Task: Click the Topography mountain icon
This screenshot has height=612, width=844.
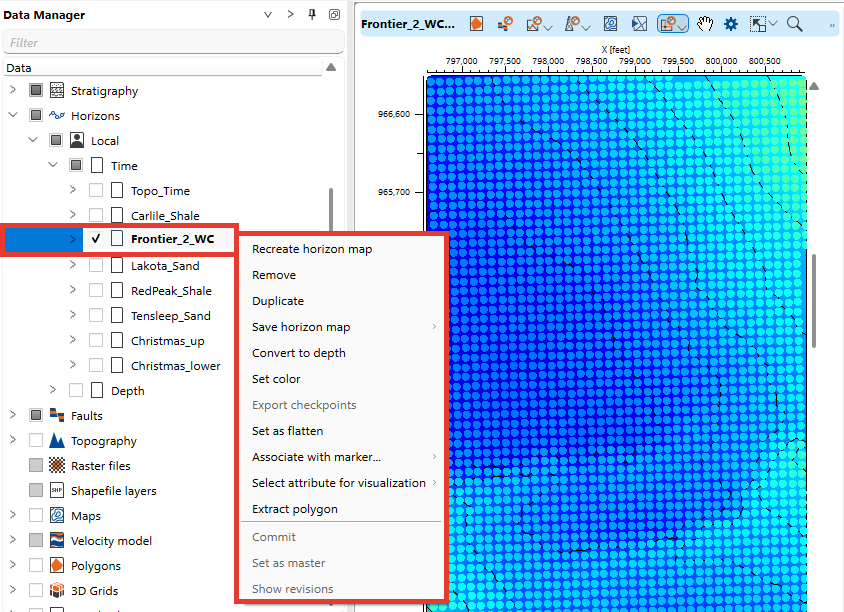Action: [57, 441]
